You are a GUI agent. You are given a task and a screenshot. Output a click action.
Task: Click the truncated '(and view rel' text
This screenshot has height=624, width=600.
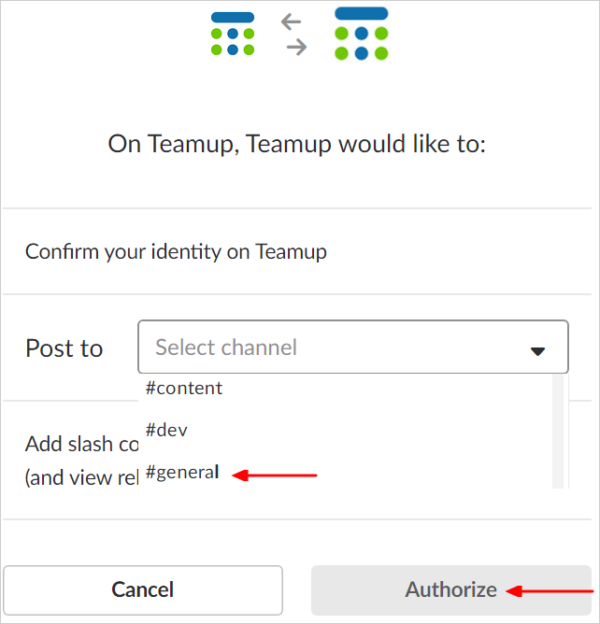tap(82, 478)
